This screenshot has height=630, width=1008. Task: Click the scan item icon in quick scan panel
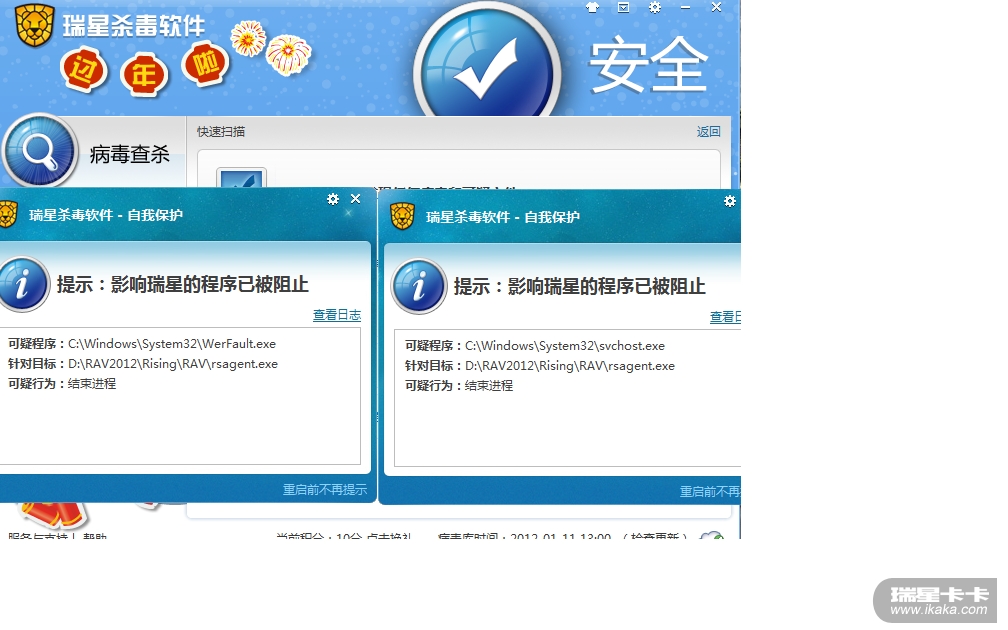click(241, 179)
